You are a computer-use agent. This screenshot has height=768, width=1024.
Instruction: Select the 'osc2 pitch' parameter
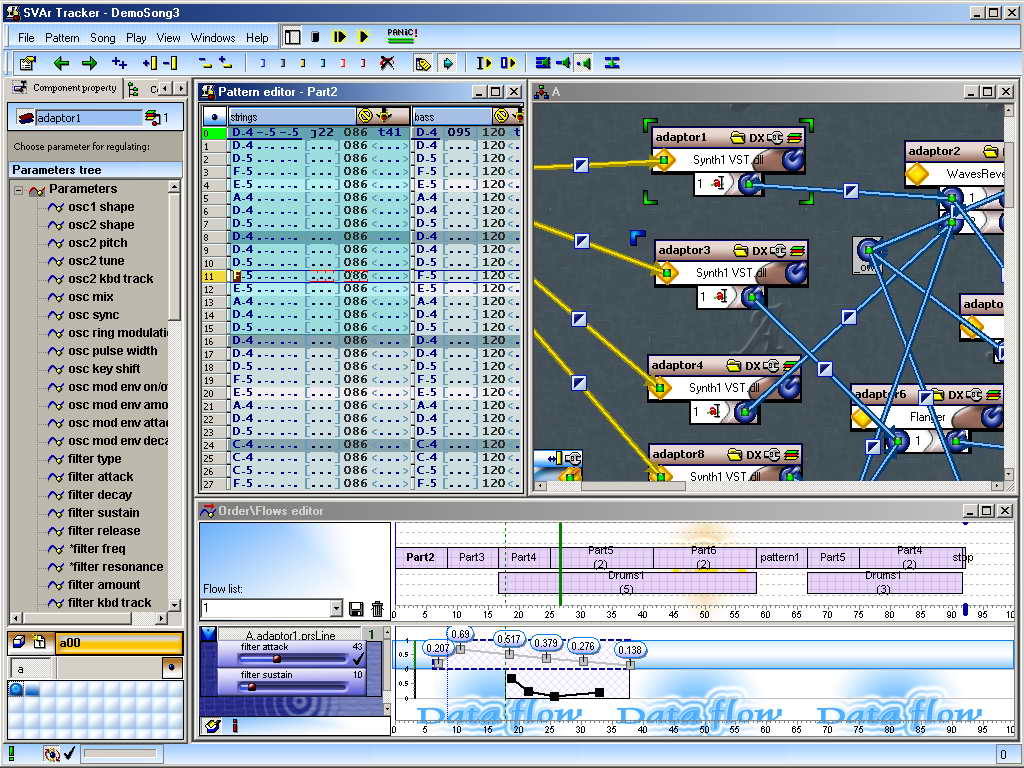97,243
